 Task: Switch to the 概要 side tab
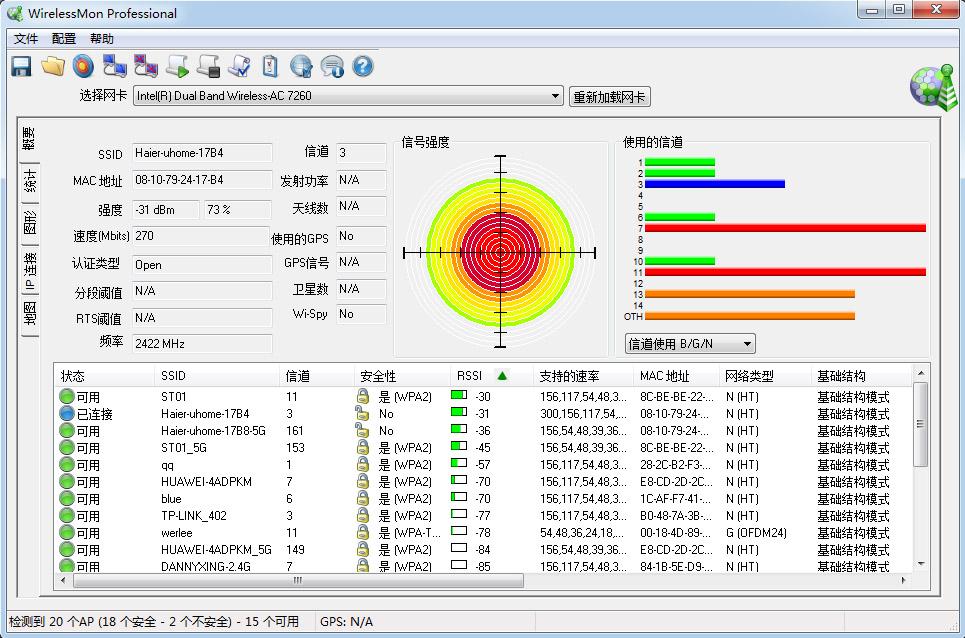pos(29,139)
